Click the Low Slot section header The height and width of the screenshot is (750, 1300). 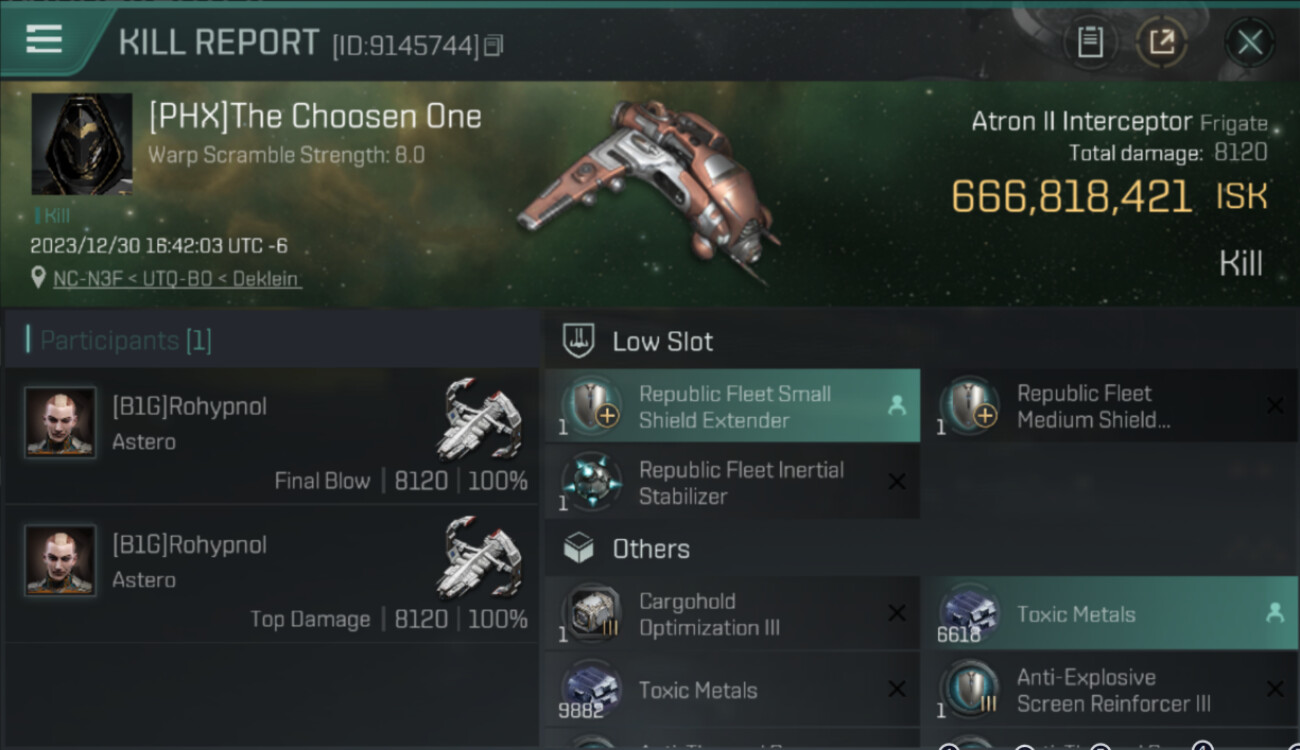tap(662, 342)
